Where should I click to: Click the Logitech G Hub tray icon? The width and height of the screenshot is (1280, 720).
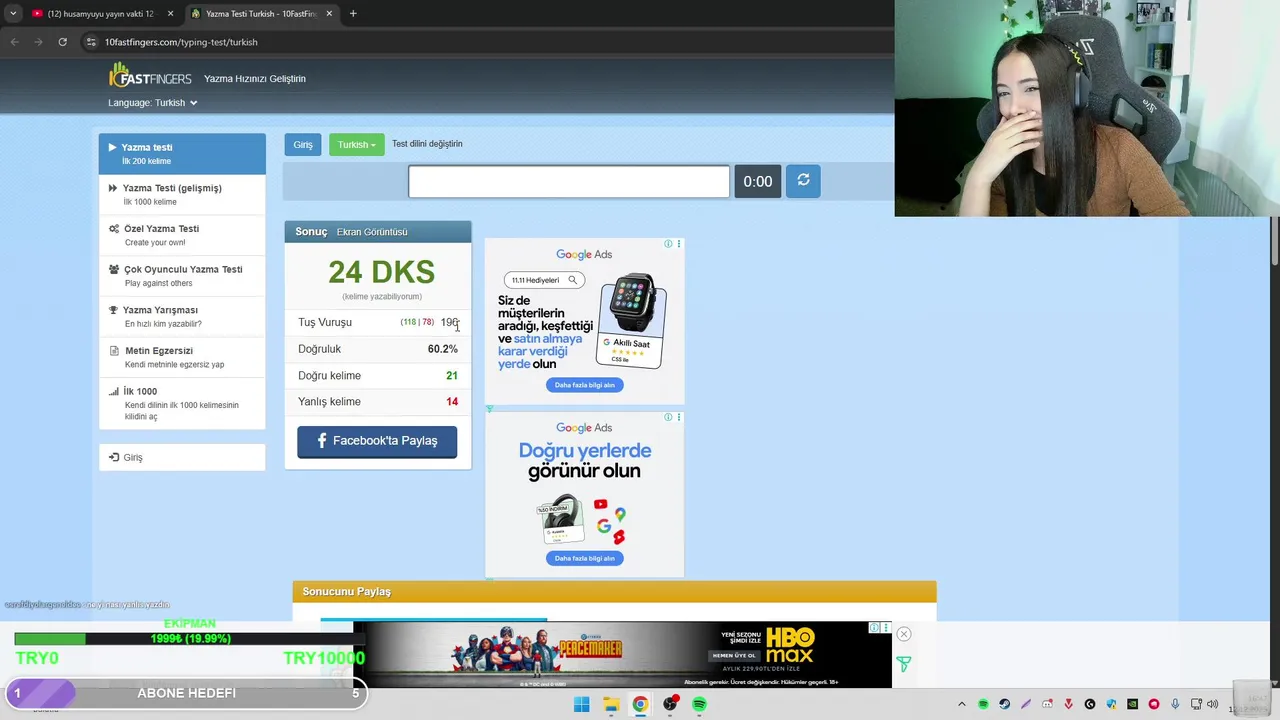[1090, 704]
